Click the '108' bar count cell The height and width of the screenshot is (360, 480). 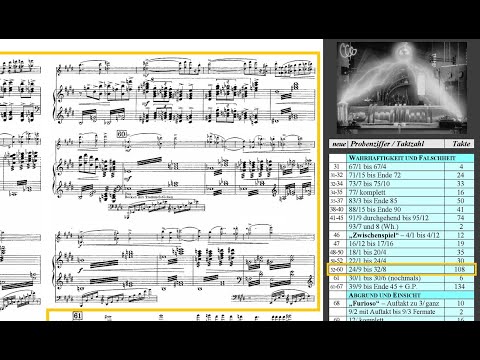[459, 269]
